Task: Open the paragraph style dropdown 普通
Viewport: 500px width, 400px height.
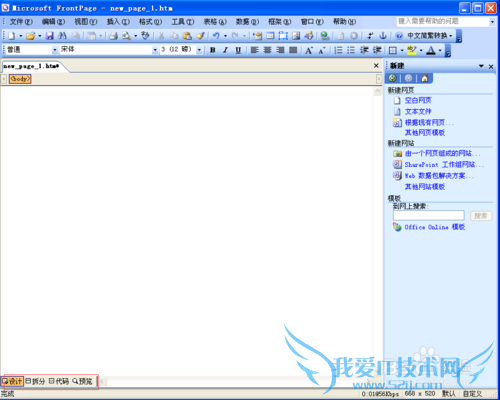Action: pyautogui.click(x=55, y=50)
